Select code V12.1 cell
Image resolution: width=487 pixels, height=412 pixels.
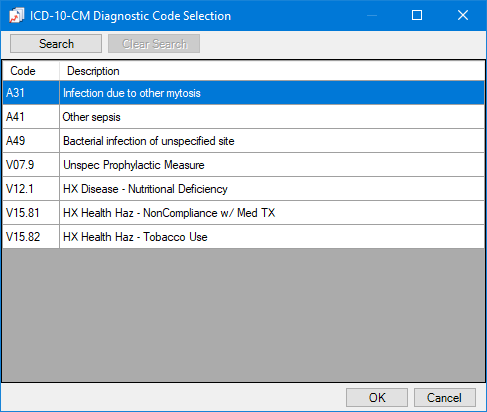click(x=31, y=189)
